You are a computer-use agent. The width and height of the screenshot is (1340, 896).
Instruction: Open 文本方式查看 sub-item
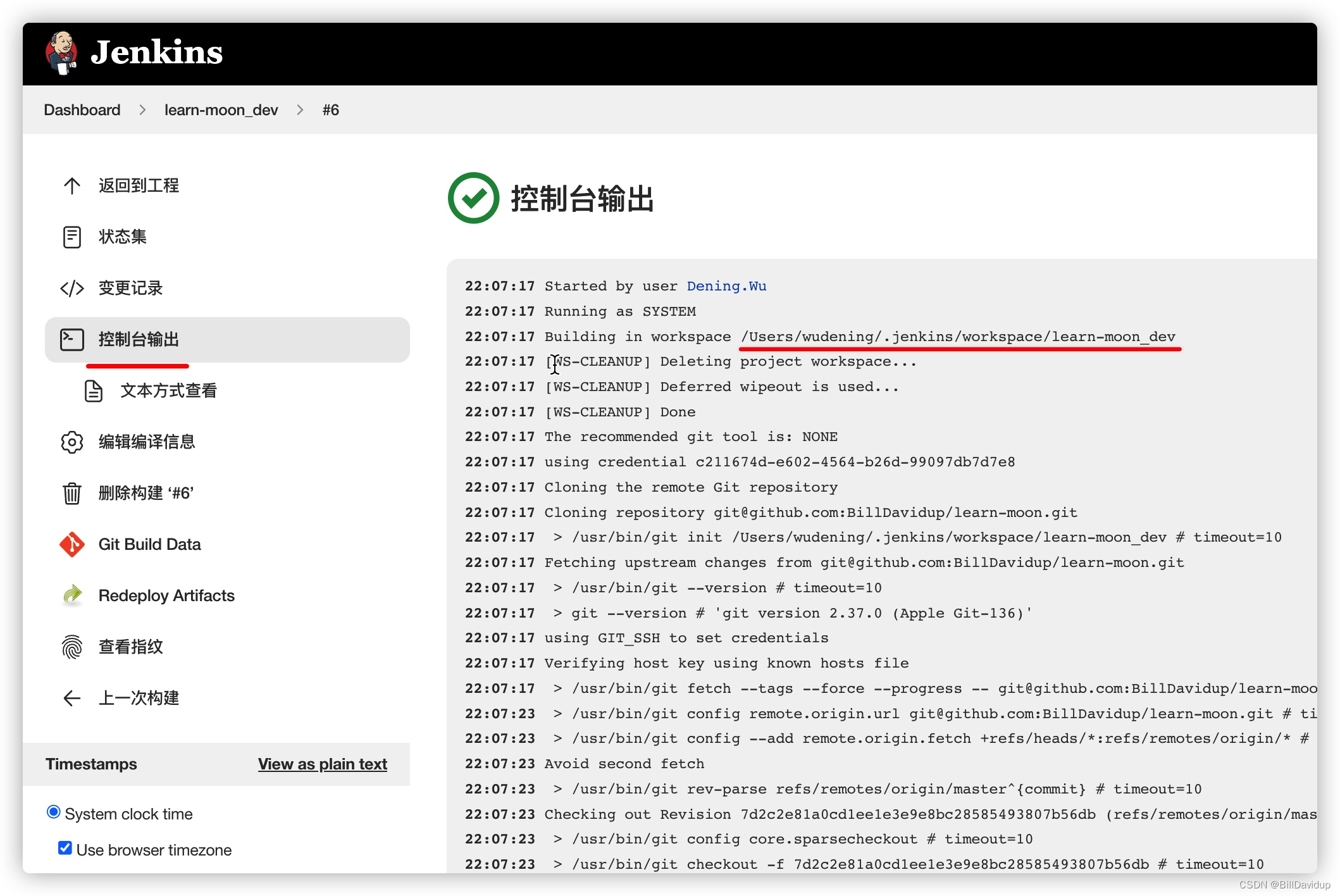tap(168, 390)
